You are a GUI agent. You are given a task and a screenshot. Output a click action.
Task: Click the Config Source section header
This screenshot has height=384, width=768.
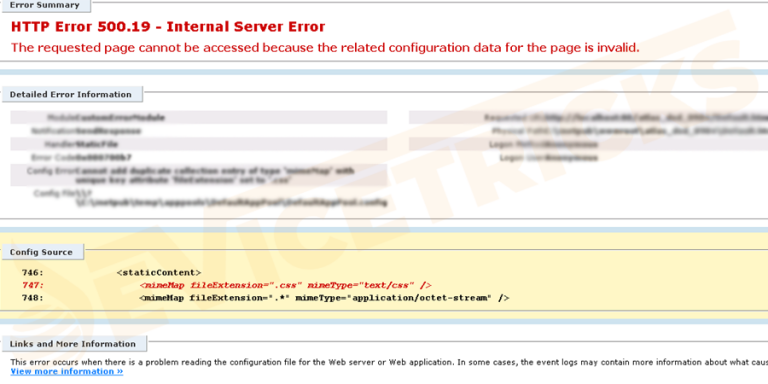(x=42, y=252)
